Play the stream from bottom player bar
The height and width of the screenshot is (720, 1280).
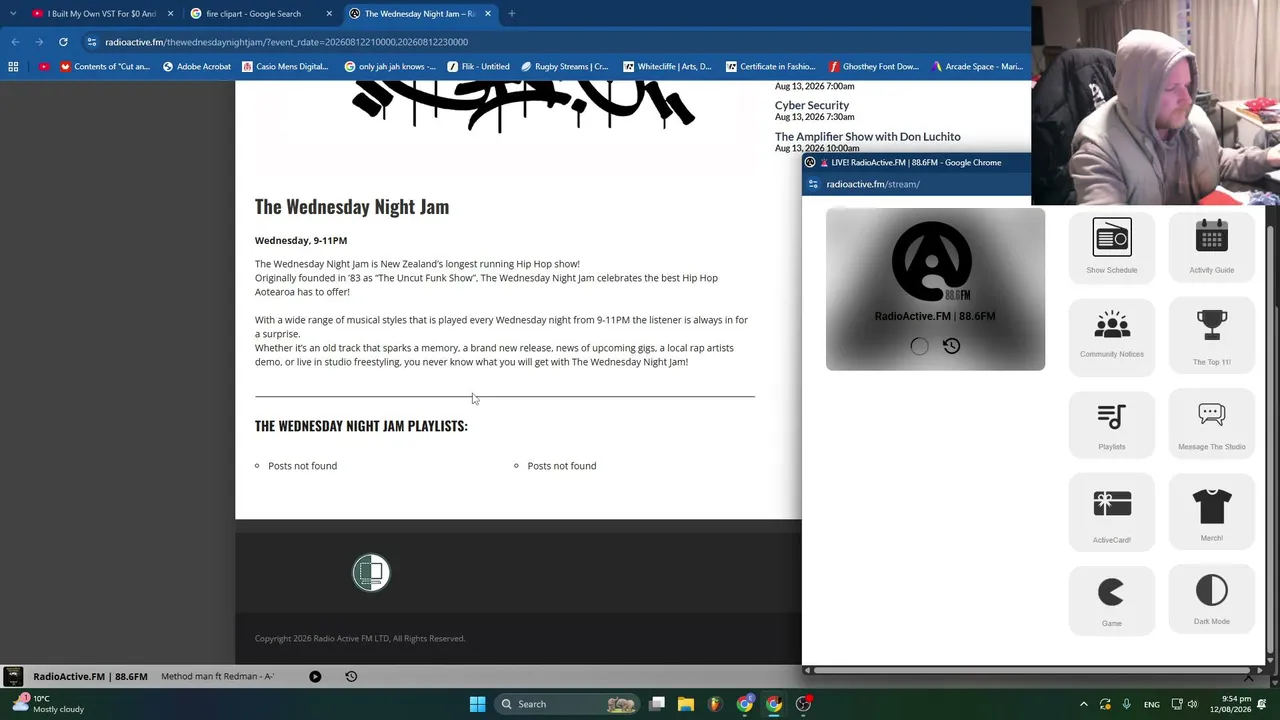[x=315, y=677]
